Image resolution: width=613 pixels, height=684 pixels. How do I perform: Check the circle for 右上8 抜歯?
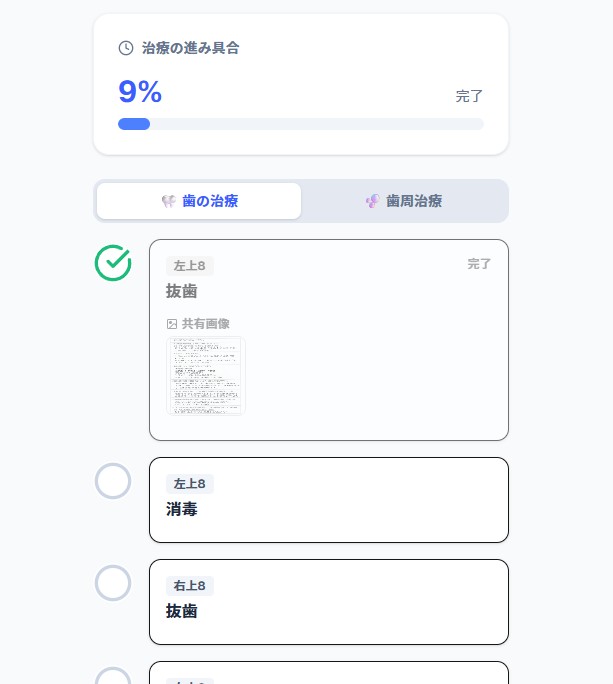(113, 583)
